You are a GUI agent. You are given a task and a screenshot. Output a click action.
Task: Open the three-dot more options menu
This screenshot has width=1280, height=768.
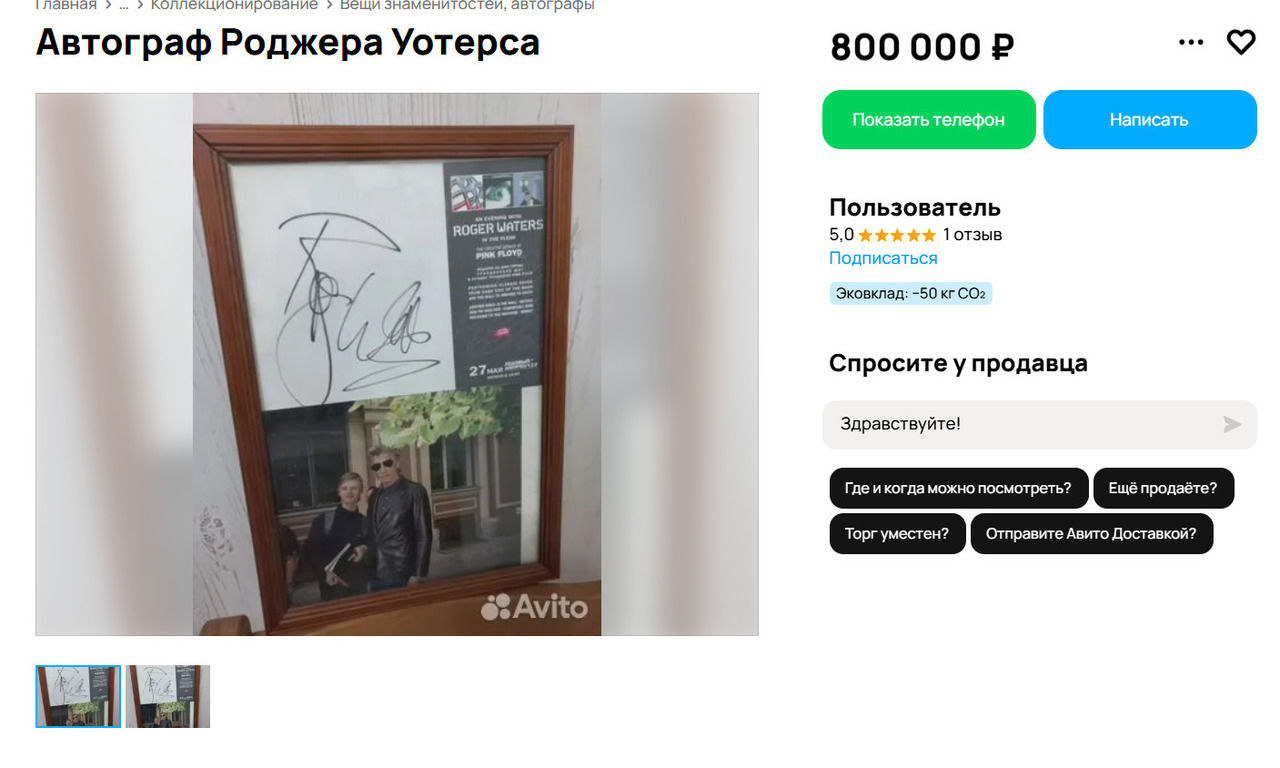(x=1191, y=42)
